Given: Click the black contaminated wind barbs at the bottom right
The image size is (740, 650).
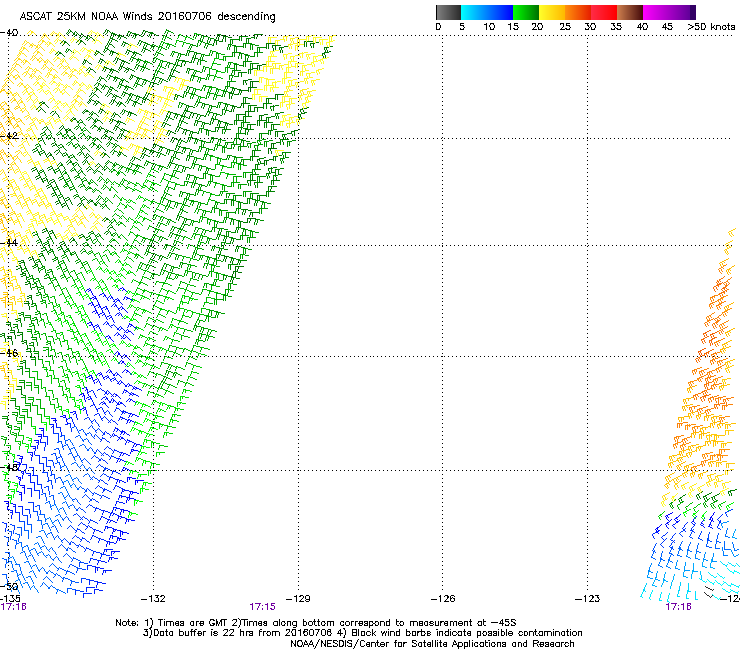Looking at the screenshot, I should point(709,592).
